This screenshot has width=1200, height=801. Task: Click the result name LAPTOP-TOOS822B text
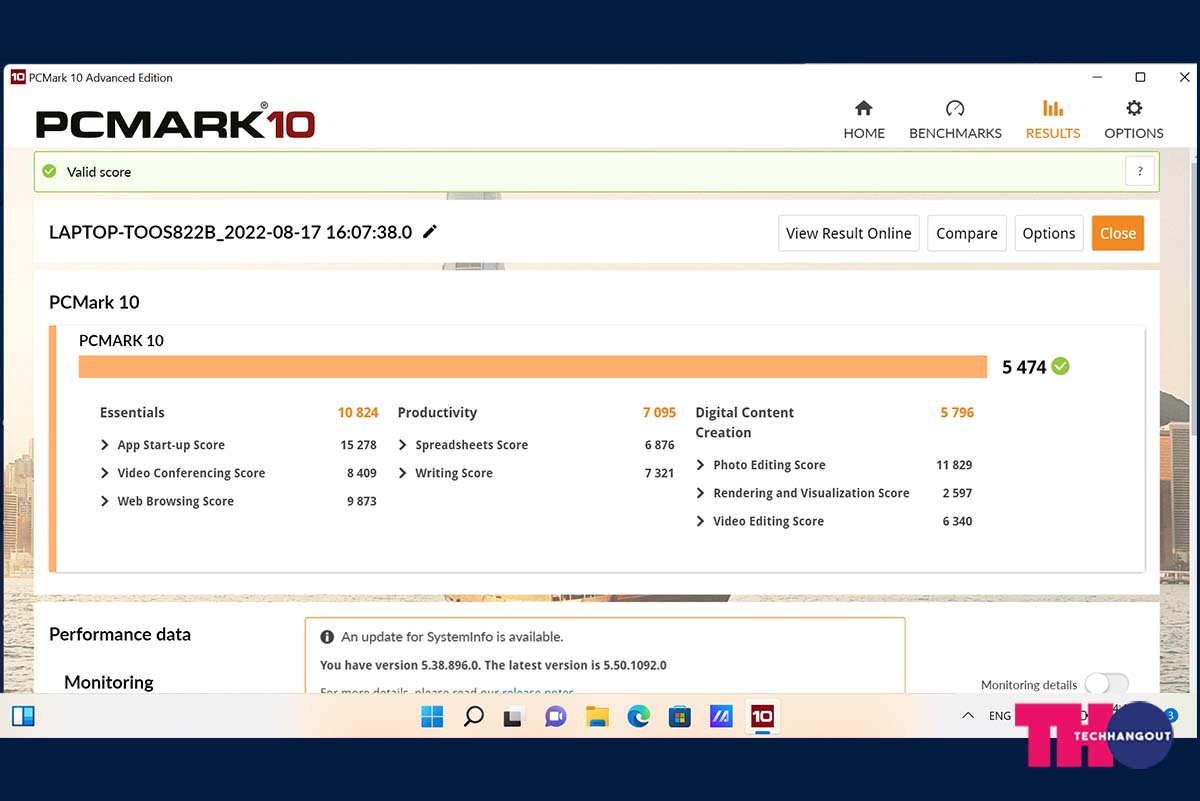pos(230,232)
